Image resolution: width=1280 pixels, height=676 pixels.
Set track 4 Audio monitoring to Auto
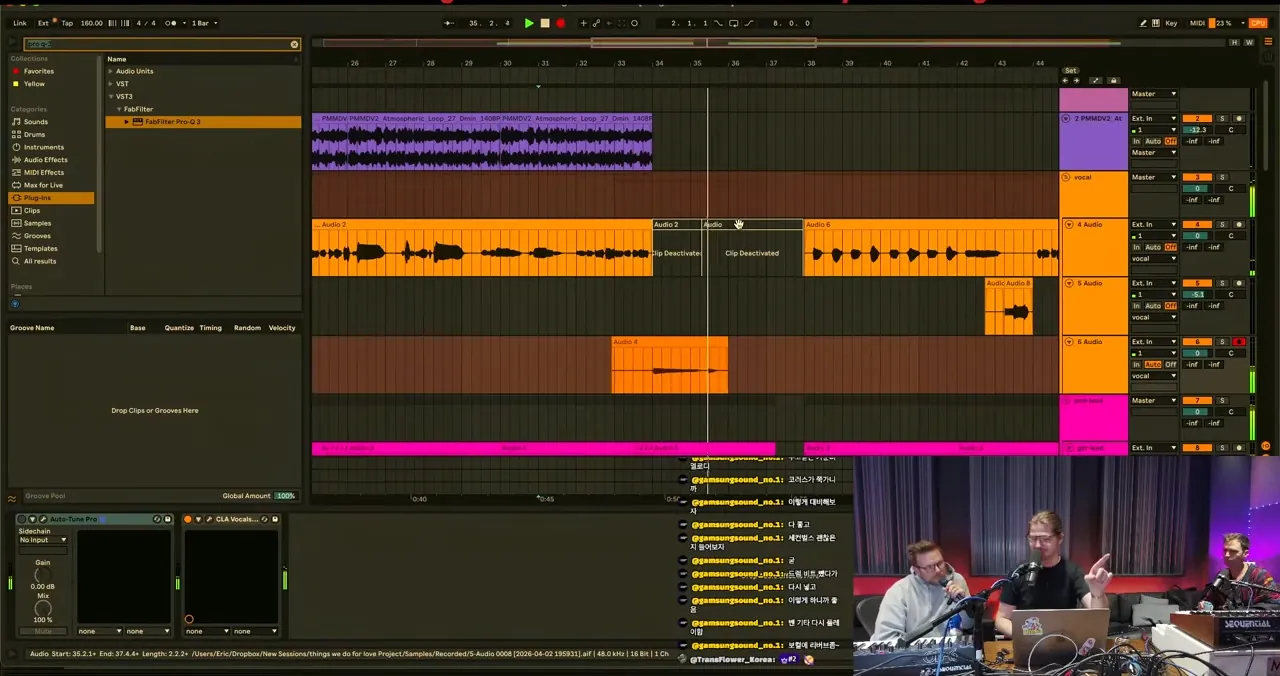pos(1153,247)
